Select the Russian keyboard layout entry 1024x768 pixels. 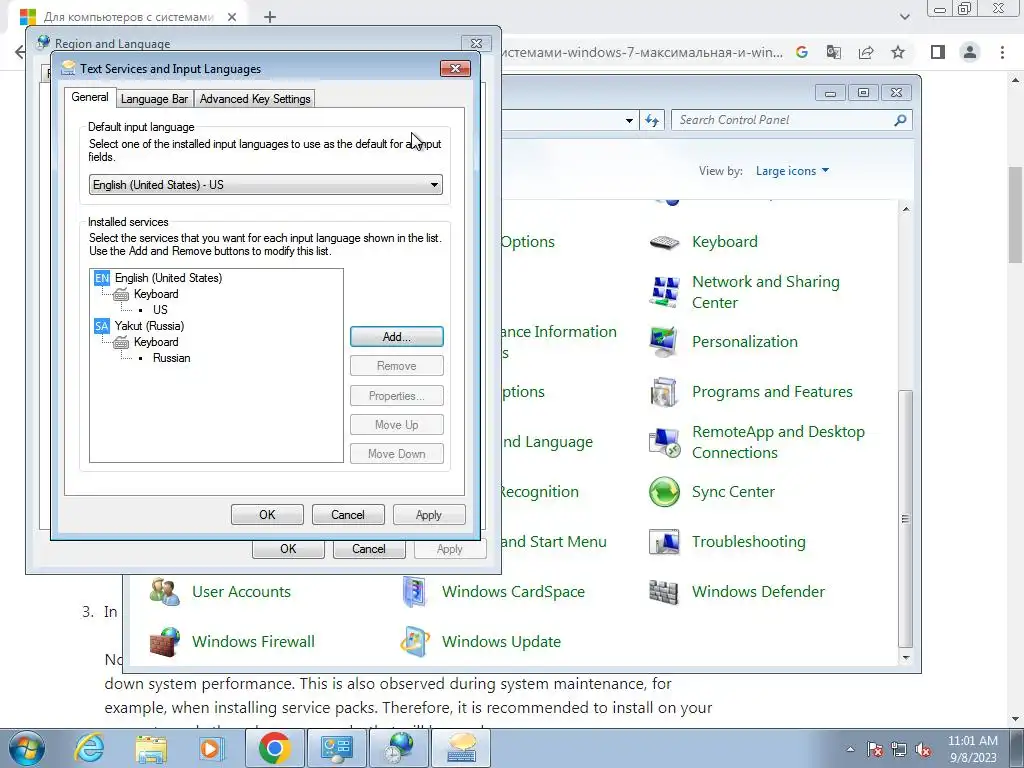[172, 358]
